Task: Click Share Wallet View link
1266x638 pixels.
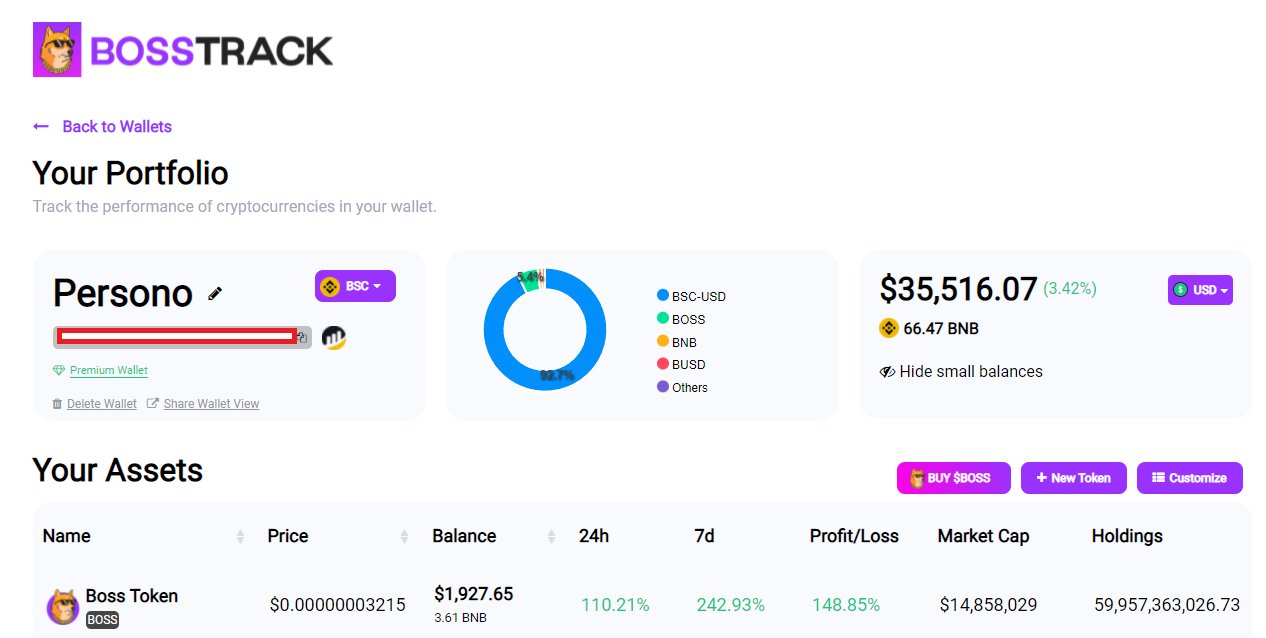Action: click(x=211, y=404)
